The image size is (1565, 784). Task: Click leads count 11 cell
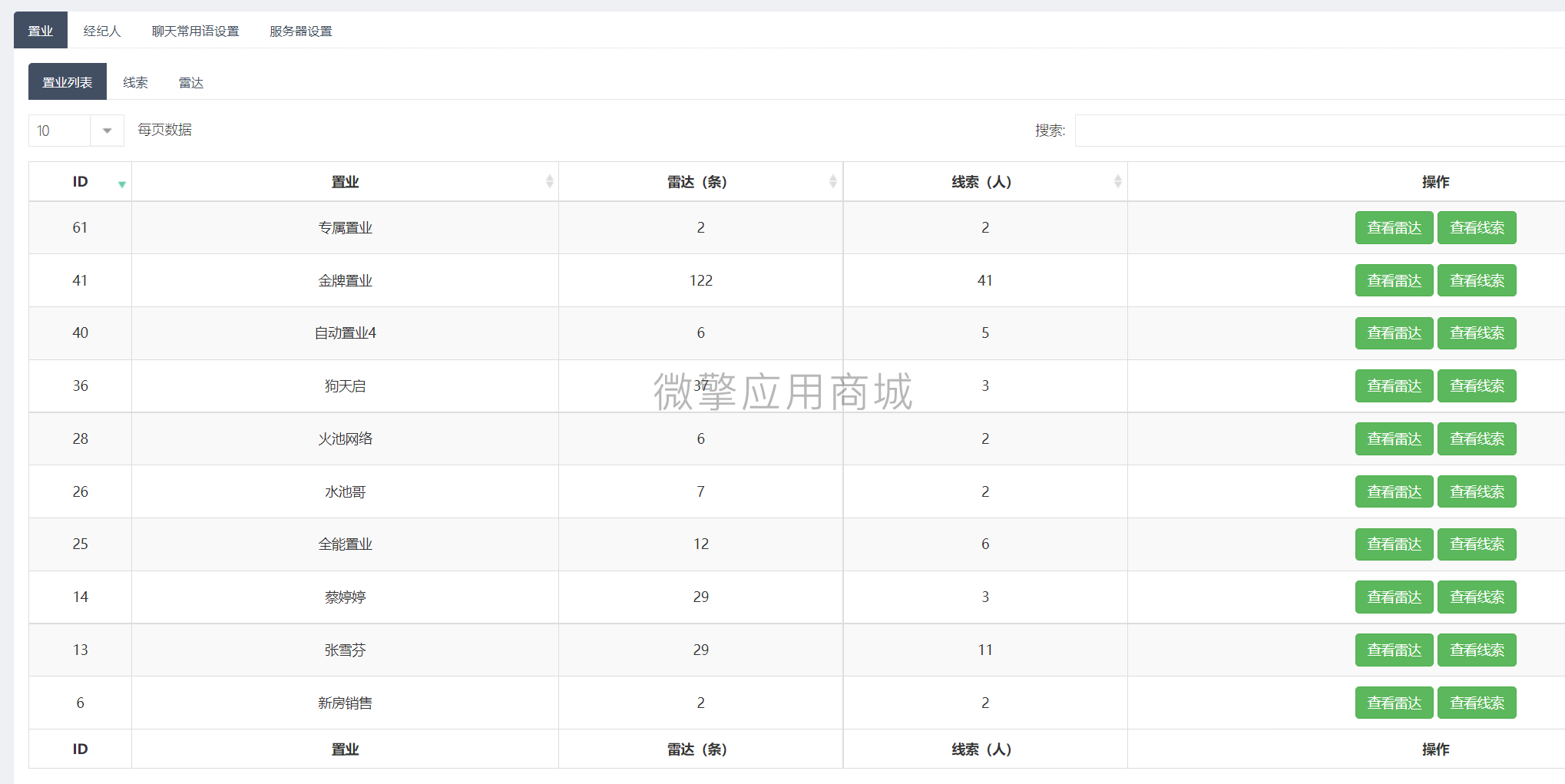pos(985,650)
